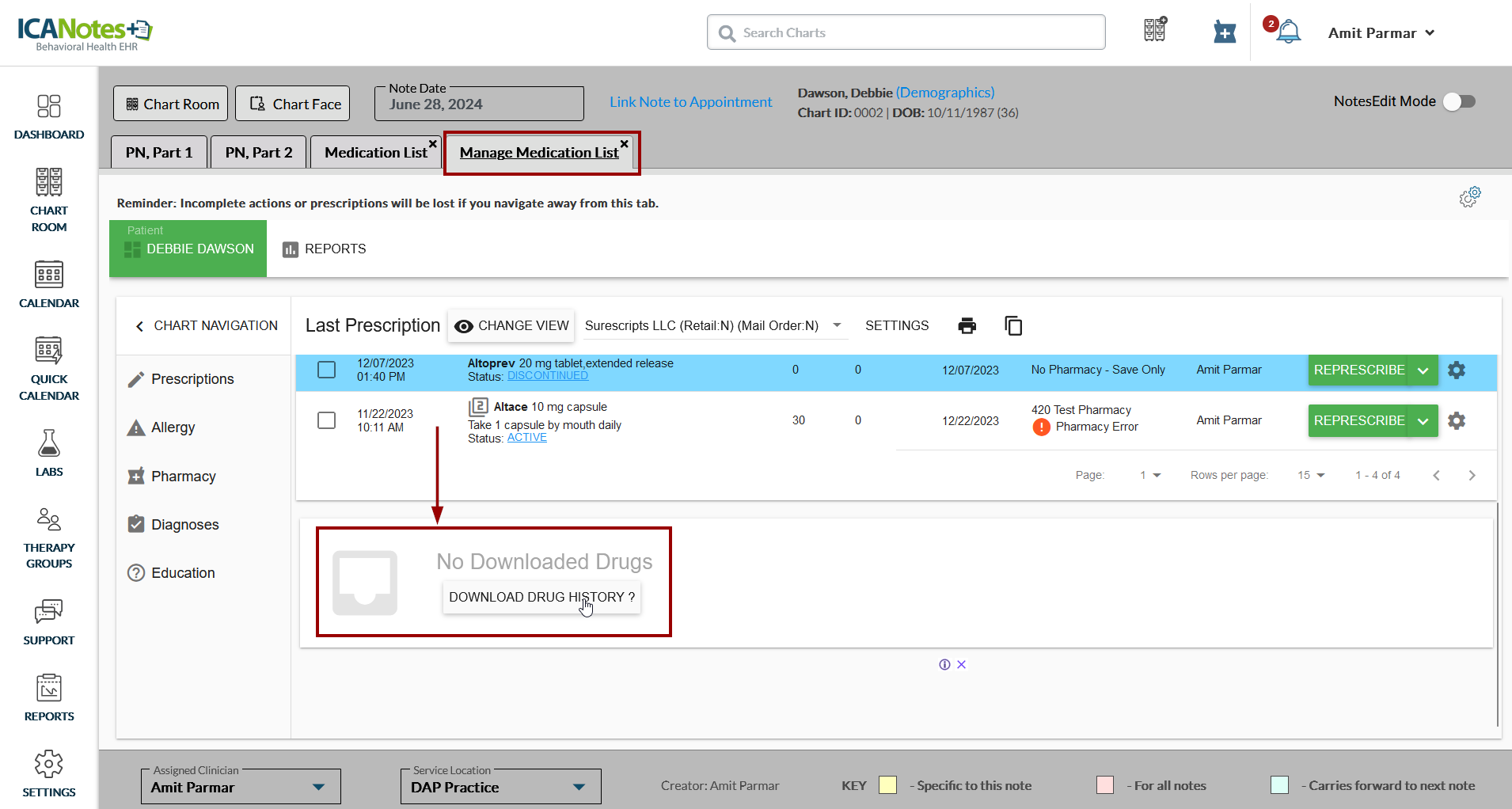The height and width of the screenshot is (809, 1512).
Task: Open the pharmacy icon in the top bar
Action: point(1225,32)
